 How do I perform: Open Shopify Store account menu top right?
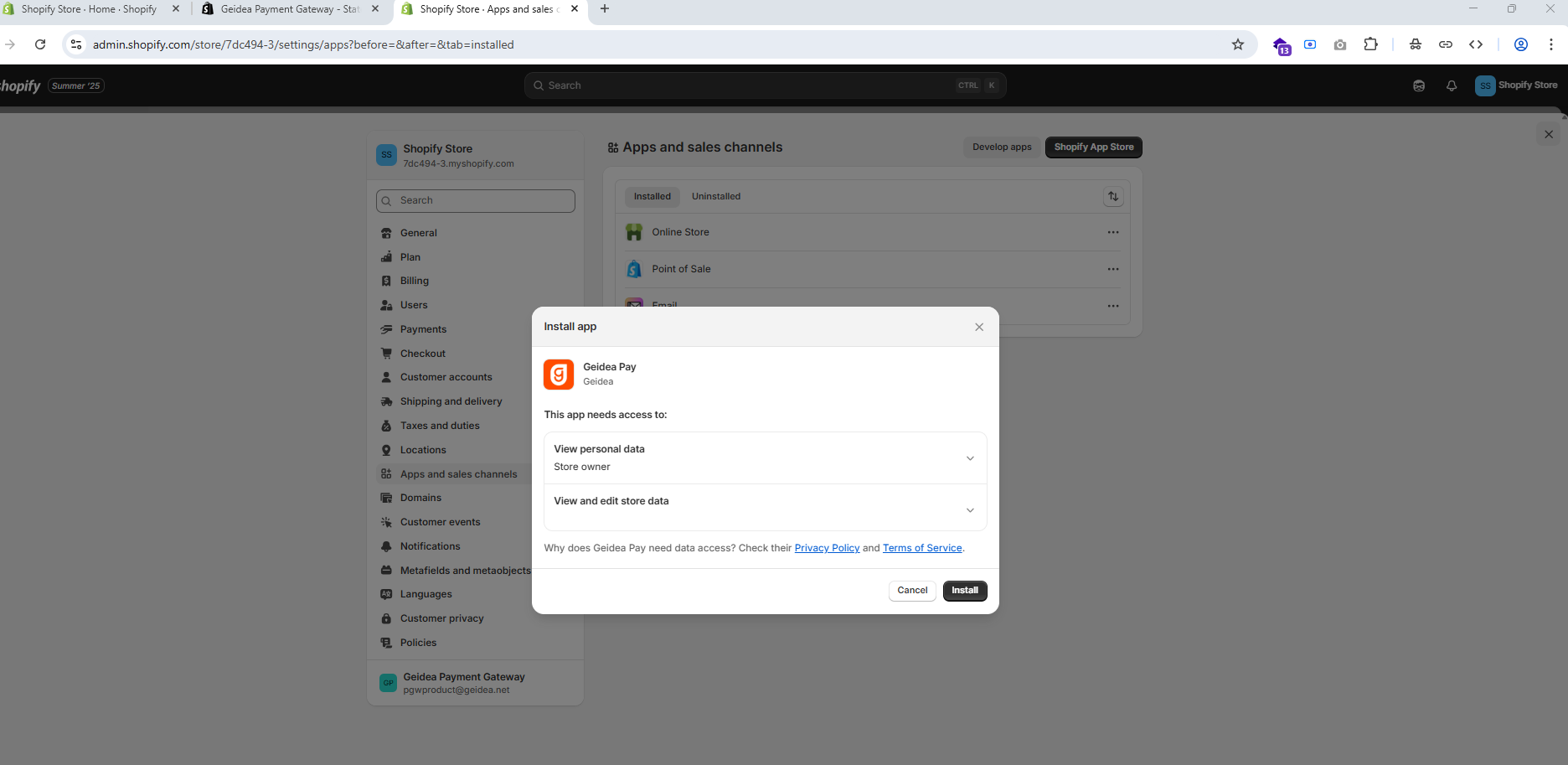(1516, 85)
